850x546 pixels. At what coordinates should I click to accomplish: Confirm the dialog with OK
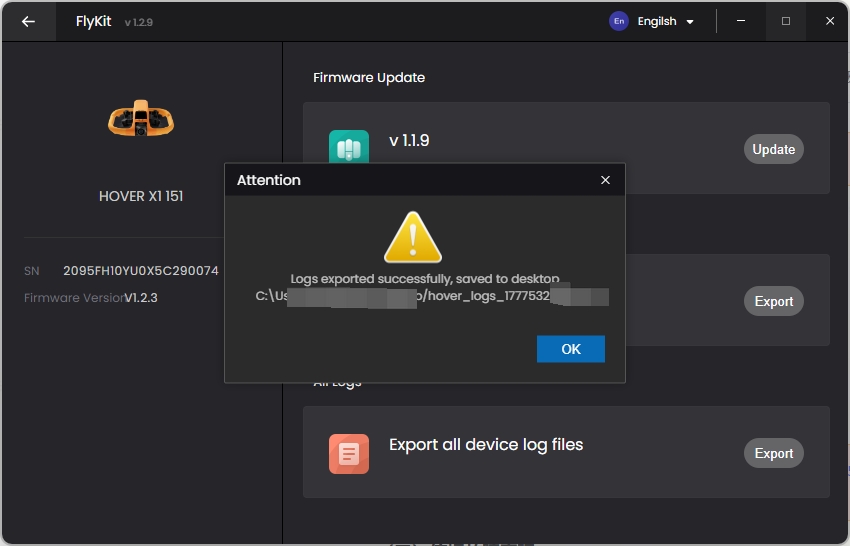click(571, 349)
